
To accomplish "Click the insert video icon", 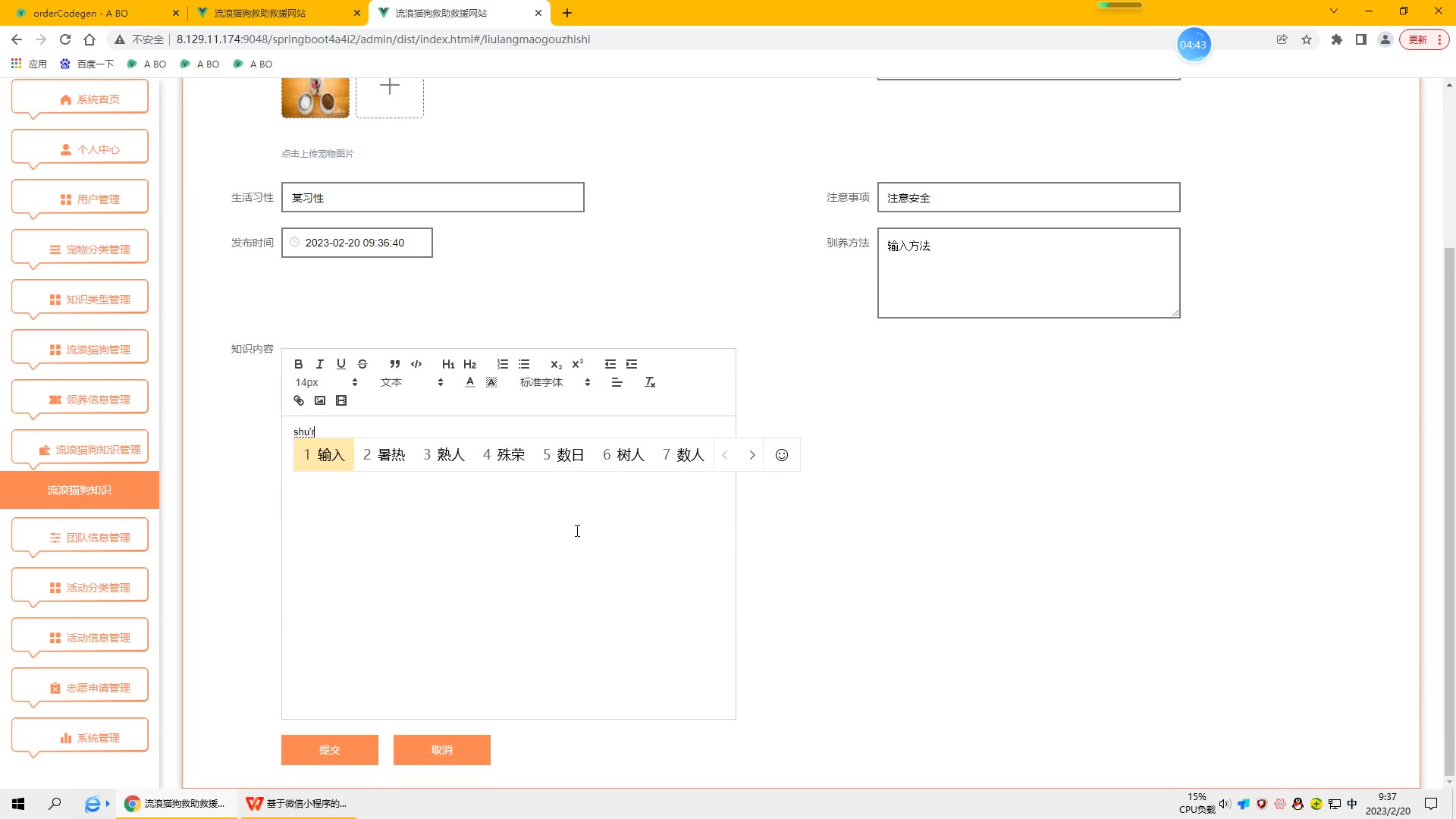I will coord(341,400).
